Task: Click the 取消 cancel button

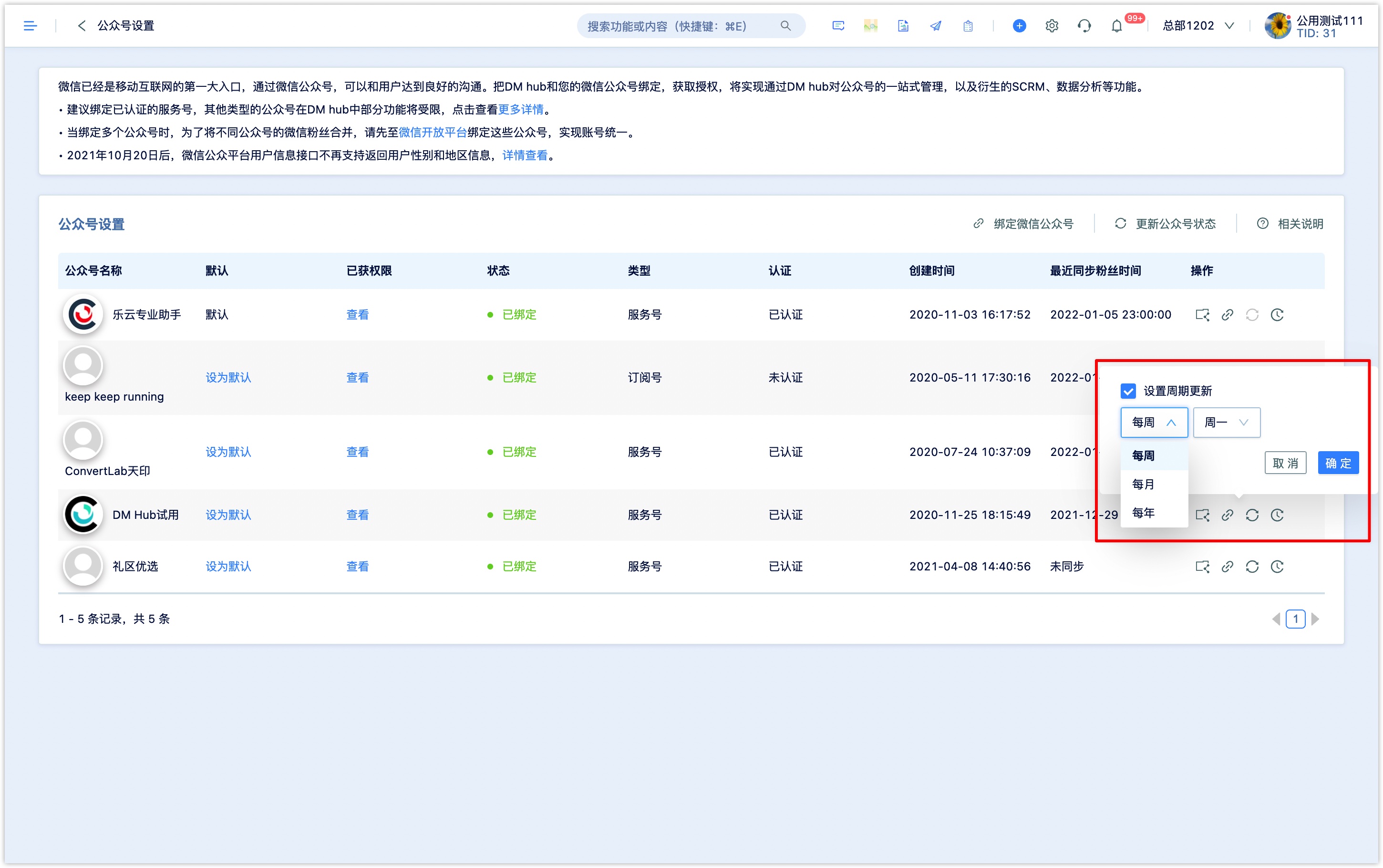Action: (x=1285, y=463)
